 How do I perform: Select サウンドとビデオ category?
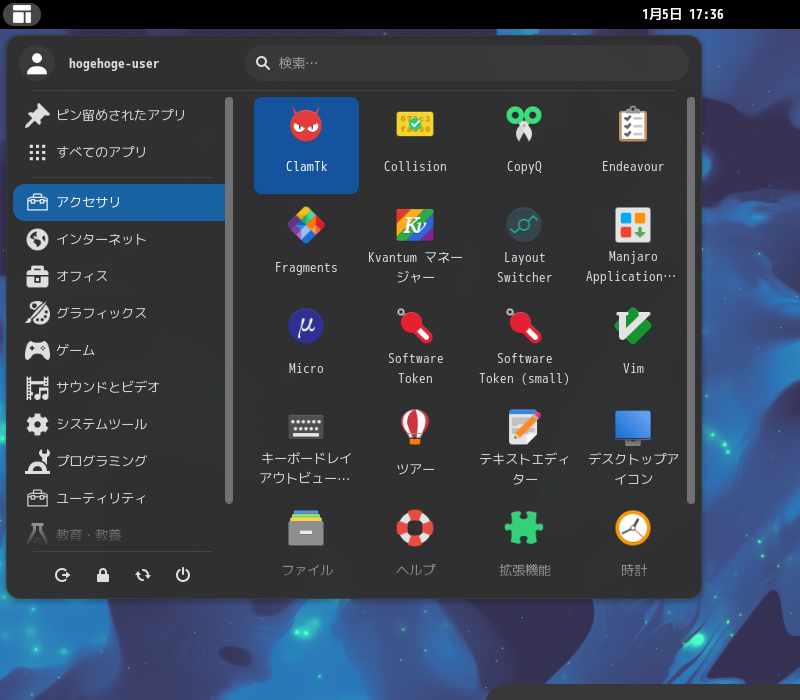pos(119,387)
